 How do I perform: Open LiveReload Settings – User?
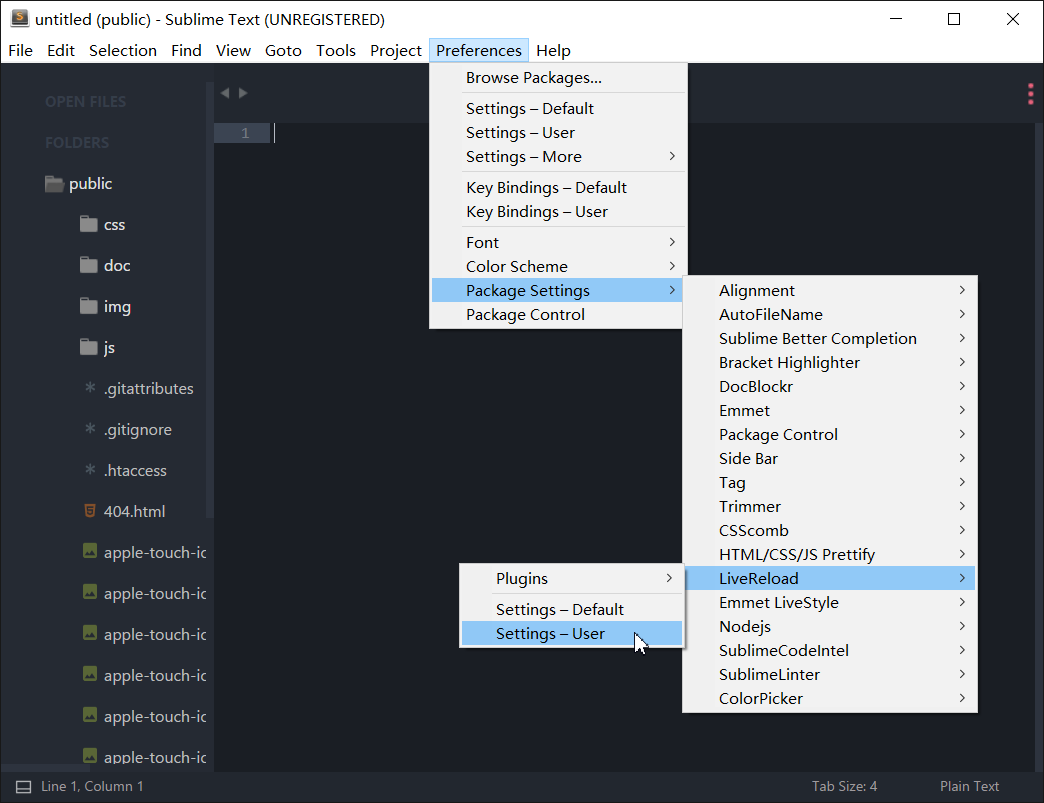point(572,633)
